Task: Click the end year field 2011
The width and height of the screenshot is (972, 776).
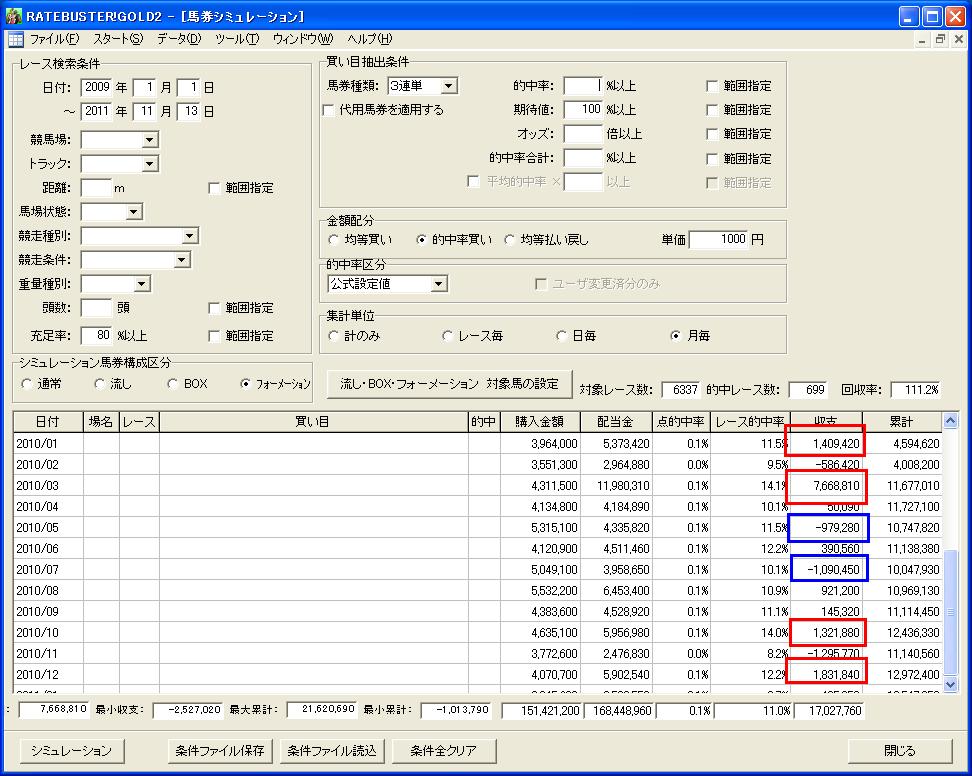Action: coord(96,111)
